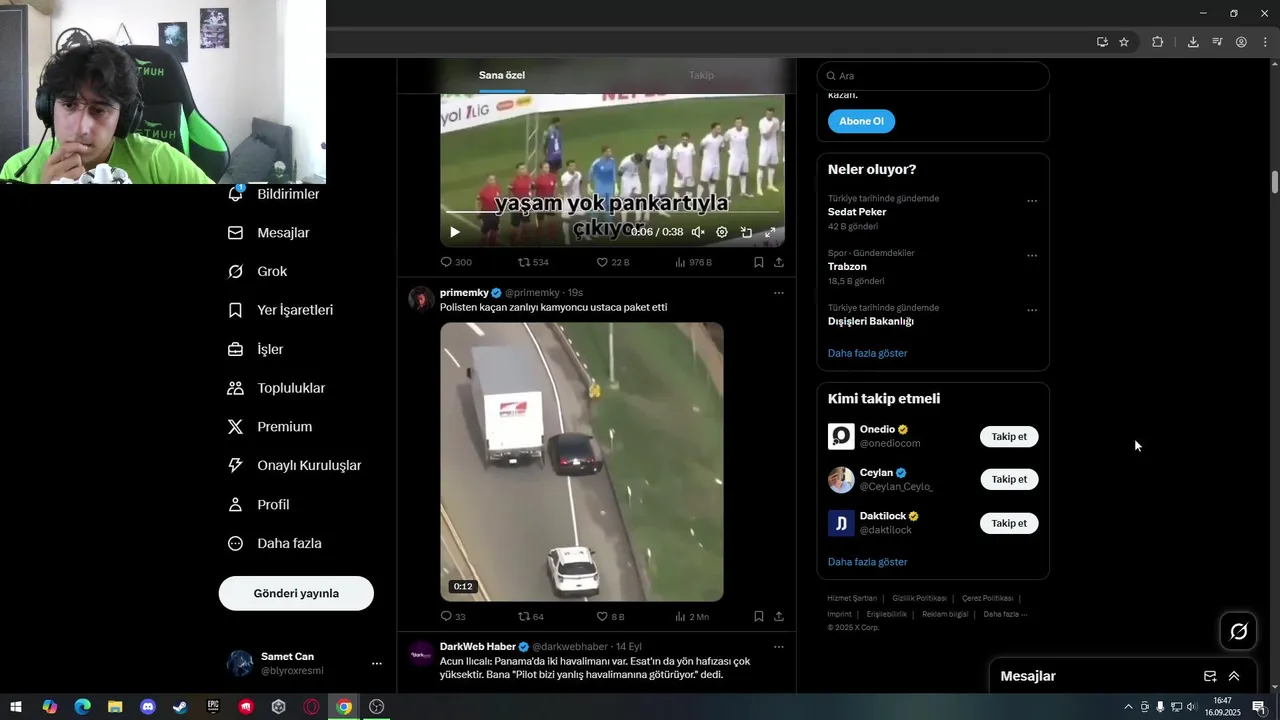Expand the Mesajlar drawer
Image resolution: width=1280 pixels, height=720 pixels.
click(x=1234, y=676)
